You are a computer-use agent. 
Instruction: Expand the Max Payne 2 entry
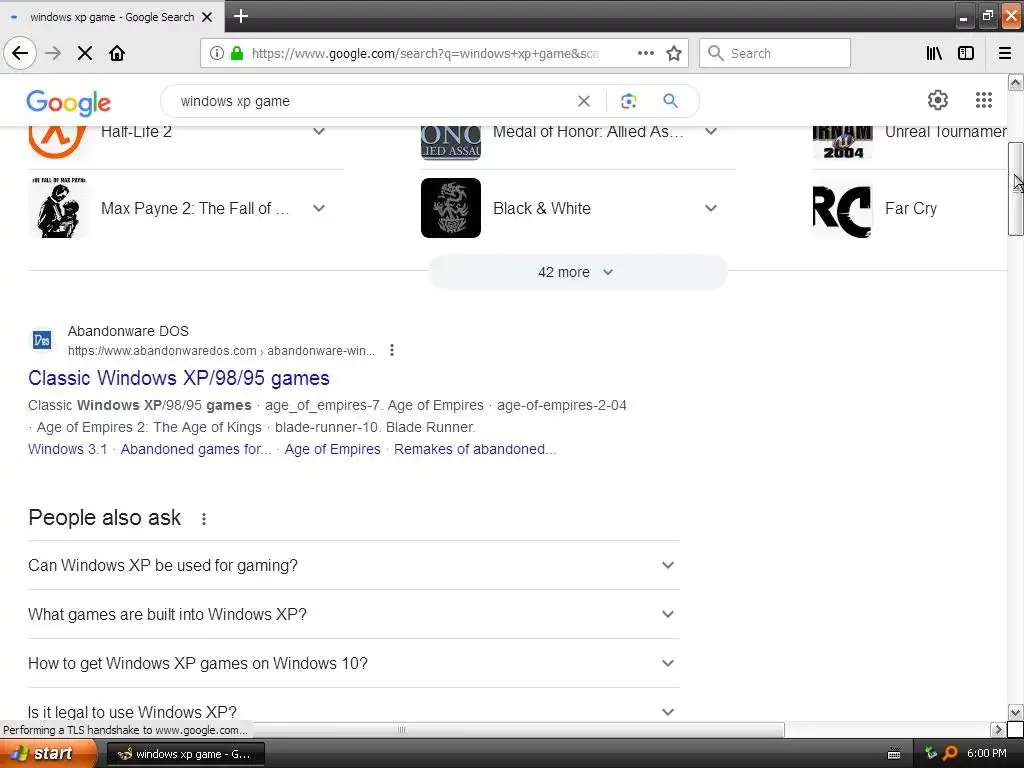(x=319, y=208)
